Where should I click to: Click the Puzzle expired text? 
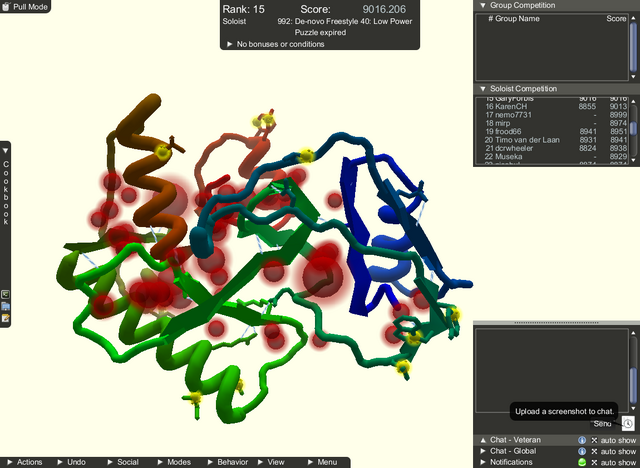(x=320, y=33)
